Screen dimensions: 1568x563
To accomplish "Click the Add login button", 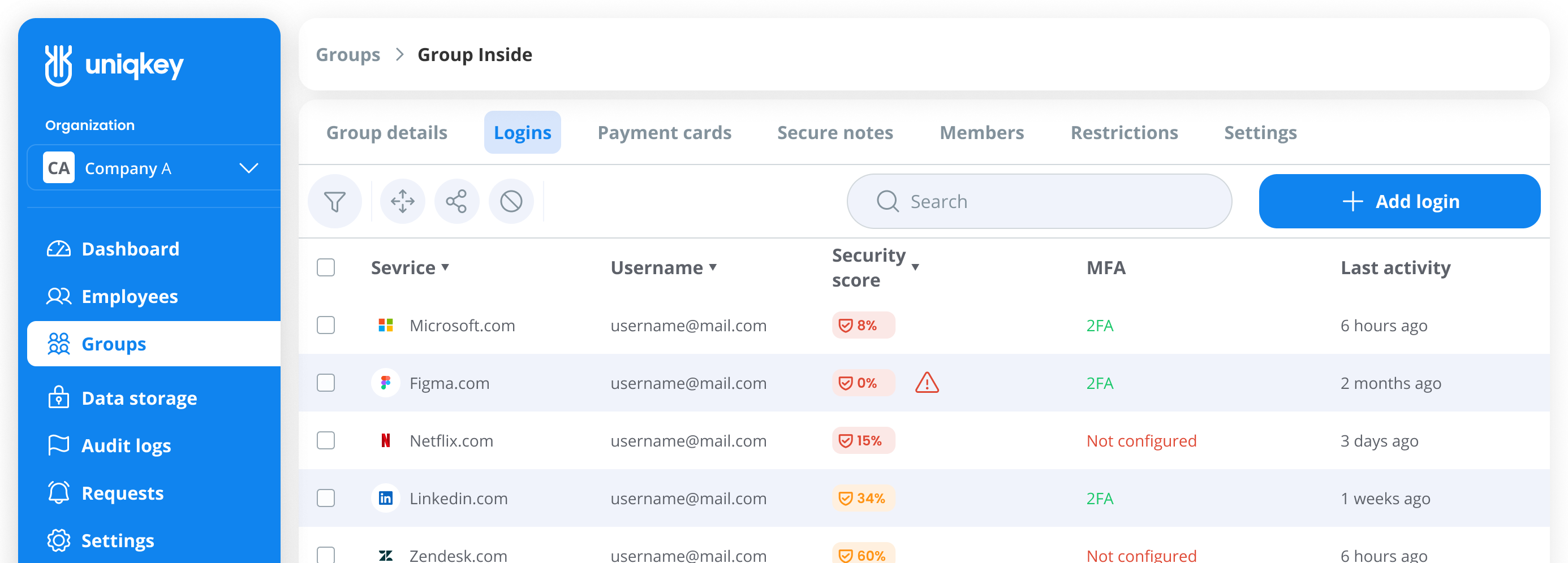I will [1399, 201].
